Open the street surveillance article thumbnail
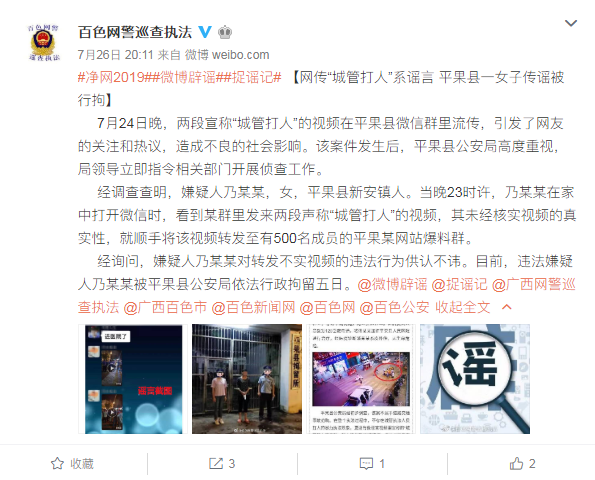The height and width of the screenshot is (480, 595). 360,379
